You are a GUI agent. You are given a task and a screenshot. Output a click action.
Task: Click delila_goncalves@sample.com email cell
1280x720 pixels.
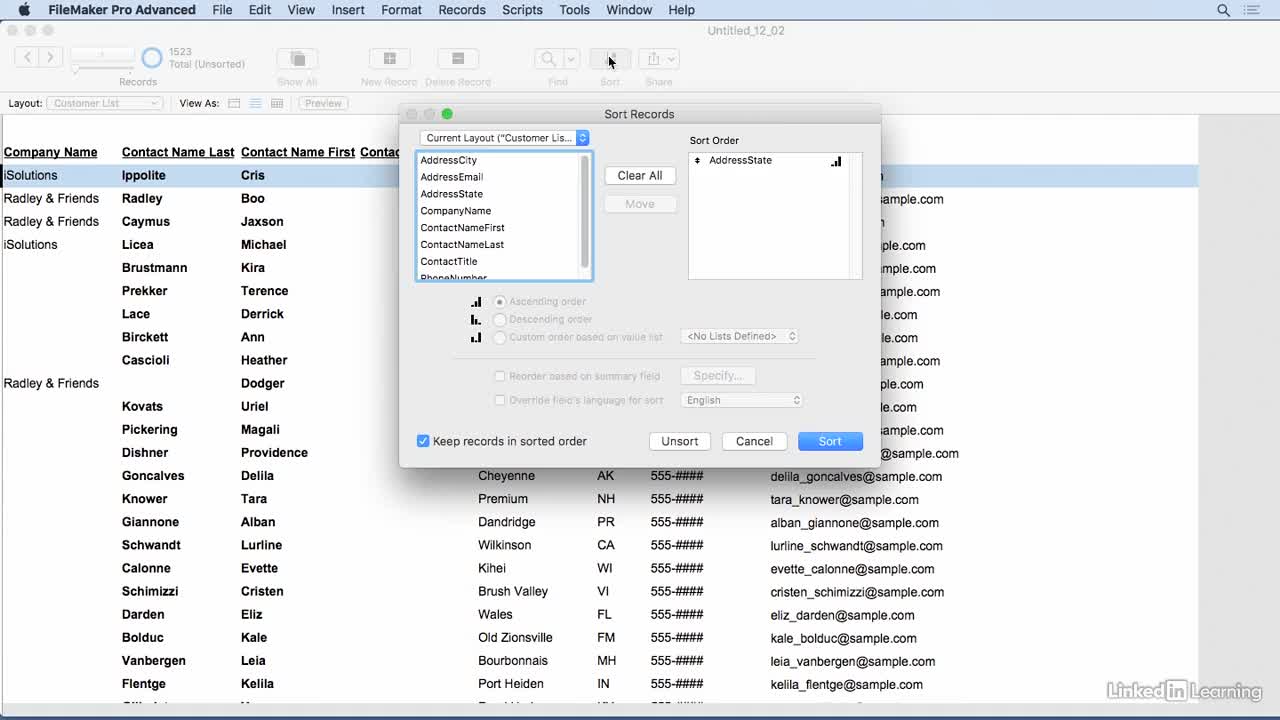coord(856,476)
